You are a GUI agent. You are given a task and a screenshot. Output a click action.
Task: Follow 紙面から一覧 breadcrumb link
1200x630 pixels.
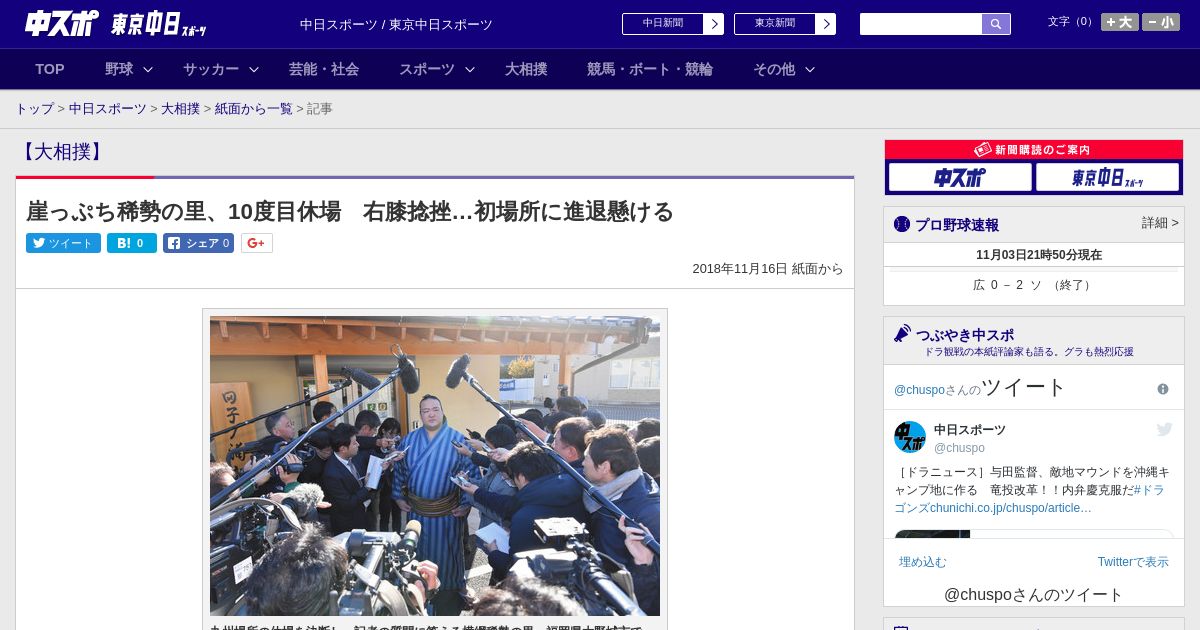coord(254,108)
